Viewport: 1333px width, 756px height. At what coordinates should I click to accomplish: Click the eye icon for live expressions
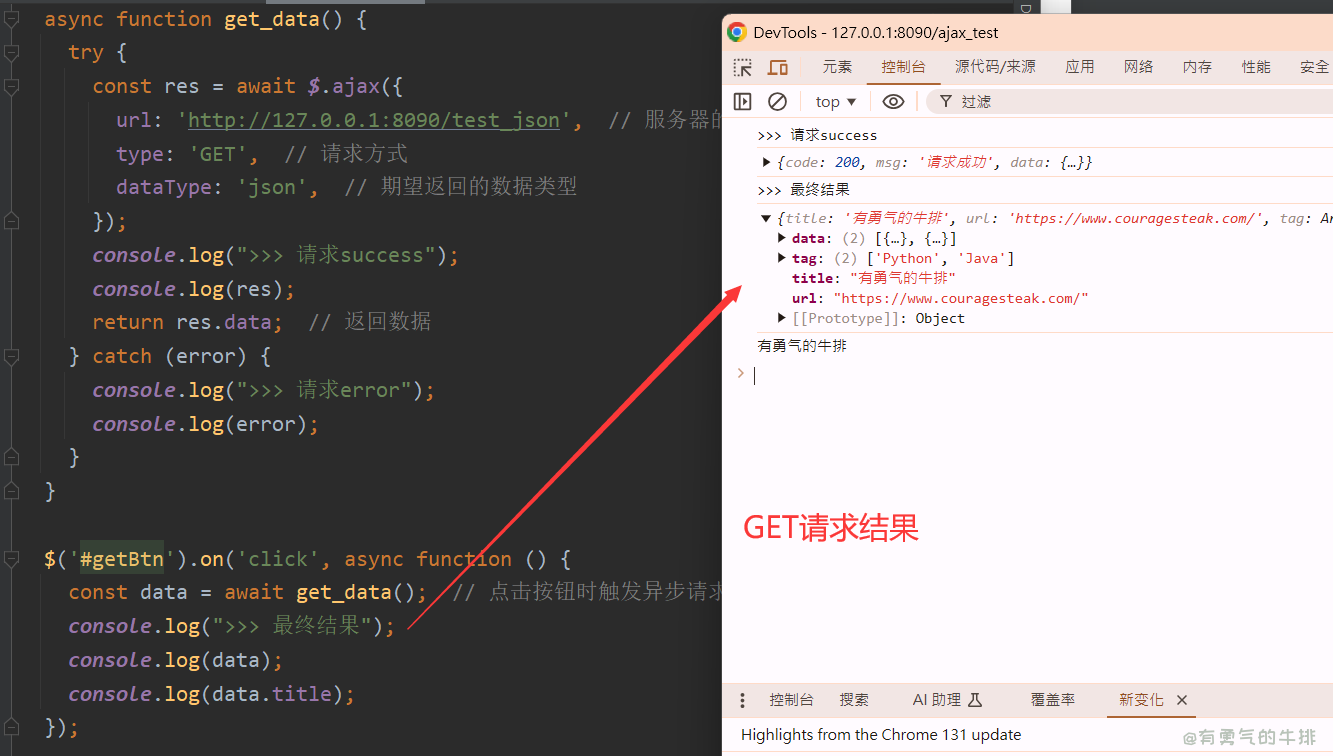coord(893,101)
